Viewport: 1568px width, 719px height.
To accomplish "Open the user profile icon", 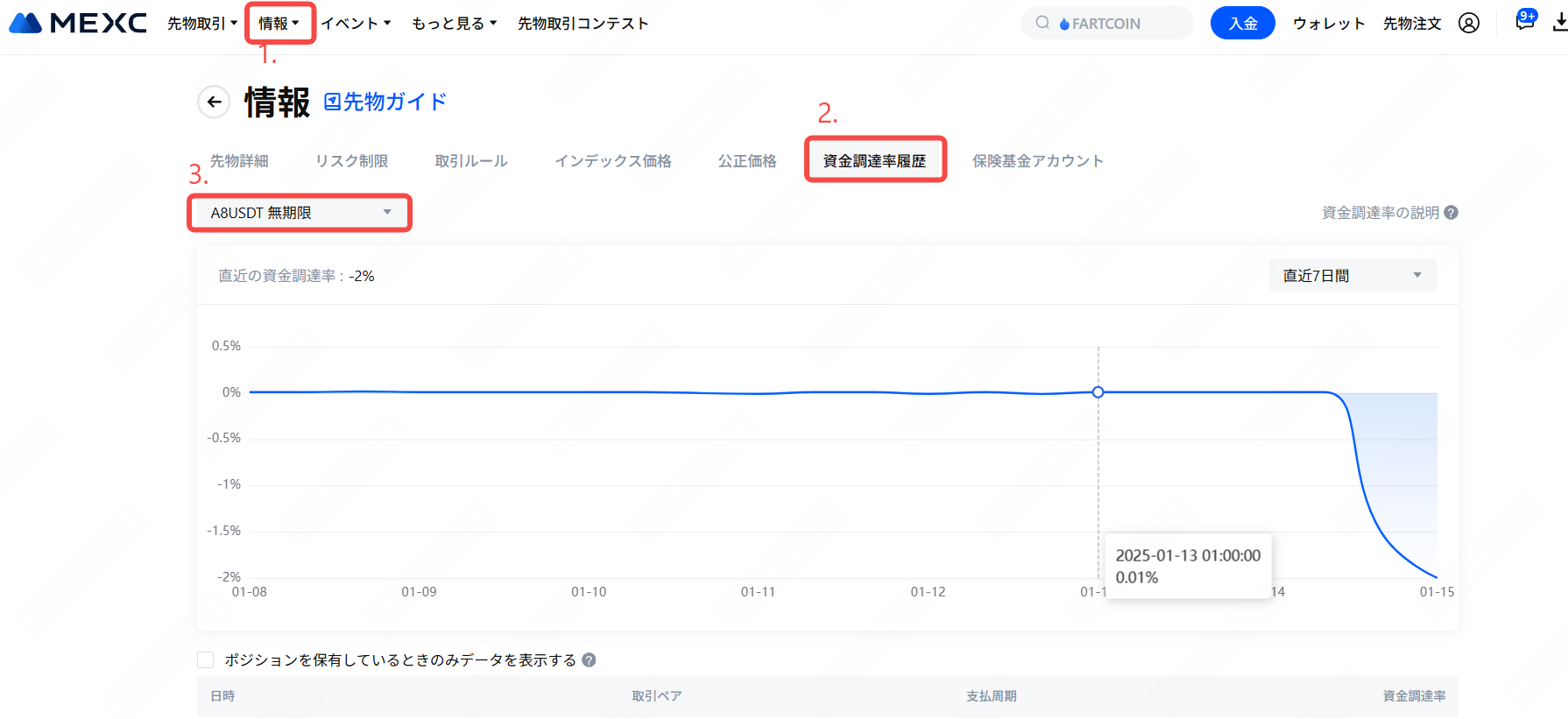I will tap(1469, 24).
